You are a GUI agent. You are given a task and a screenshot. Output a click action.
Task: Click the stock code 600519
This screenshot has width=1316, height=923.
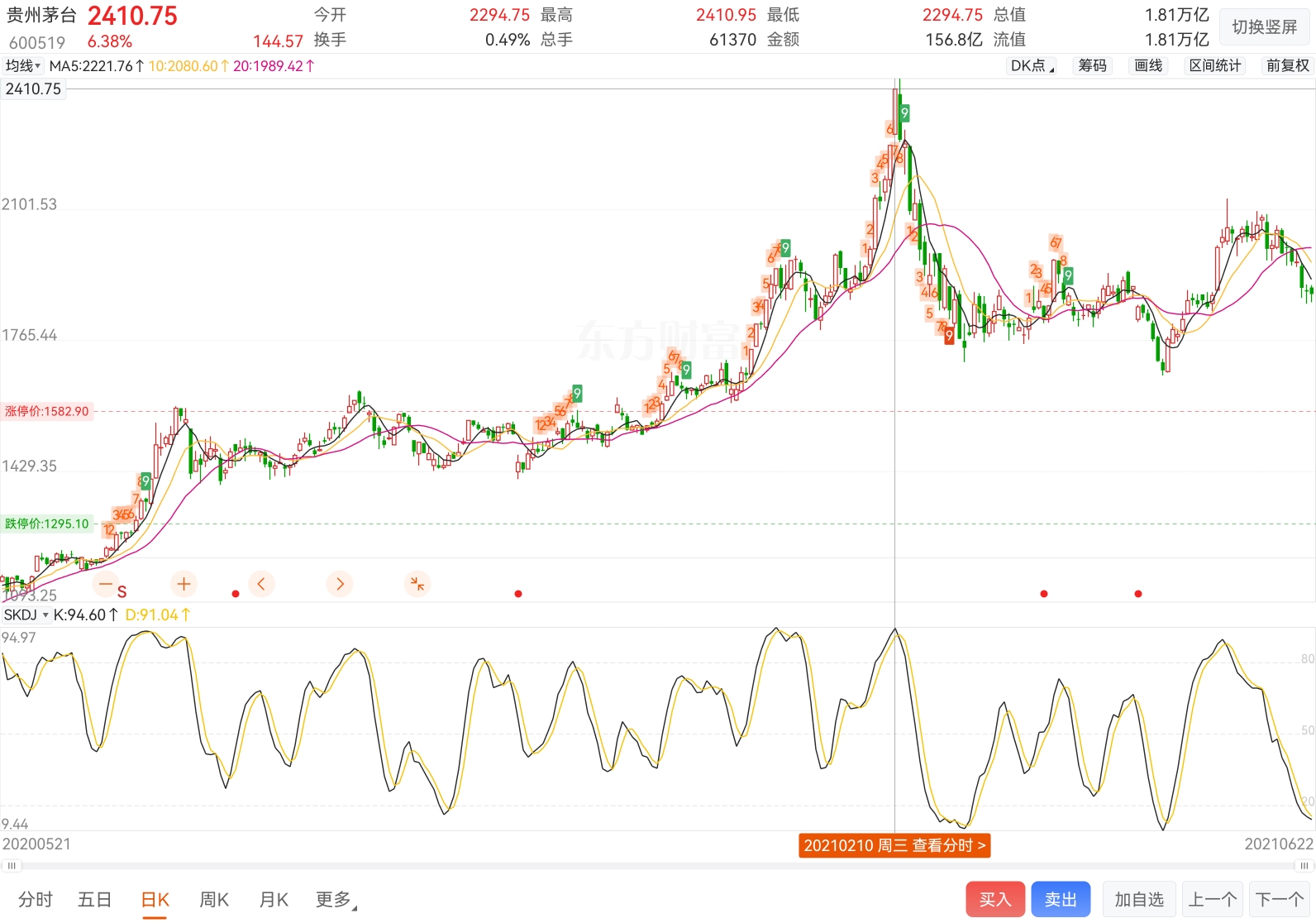[37, 42]
